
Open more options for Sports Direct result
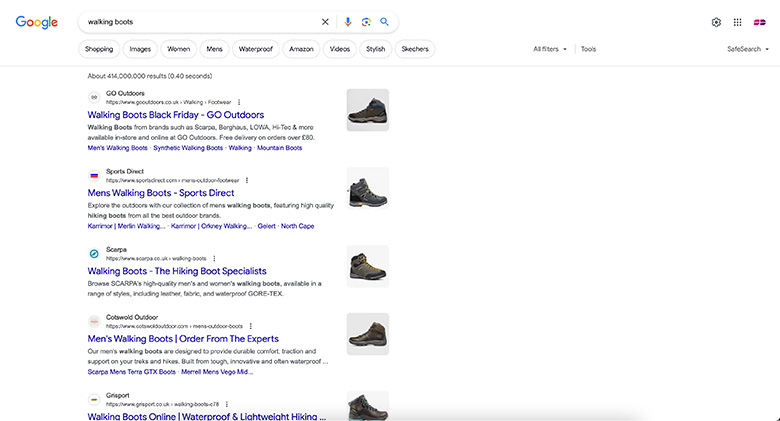tap(247, 181)
